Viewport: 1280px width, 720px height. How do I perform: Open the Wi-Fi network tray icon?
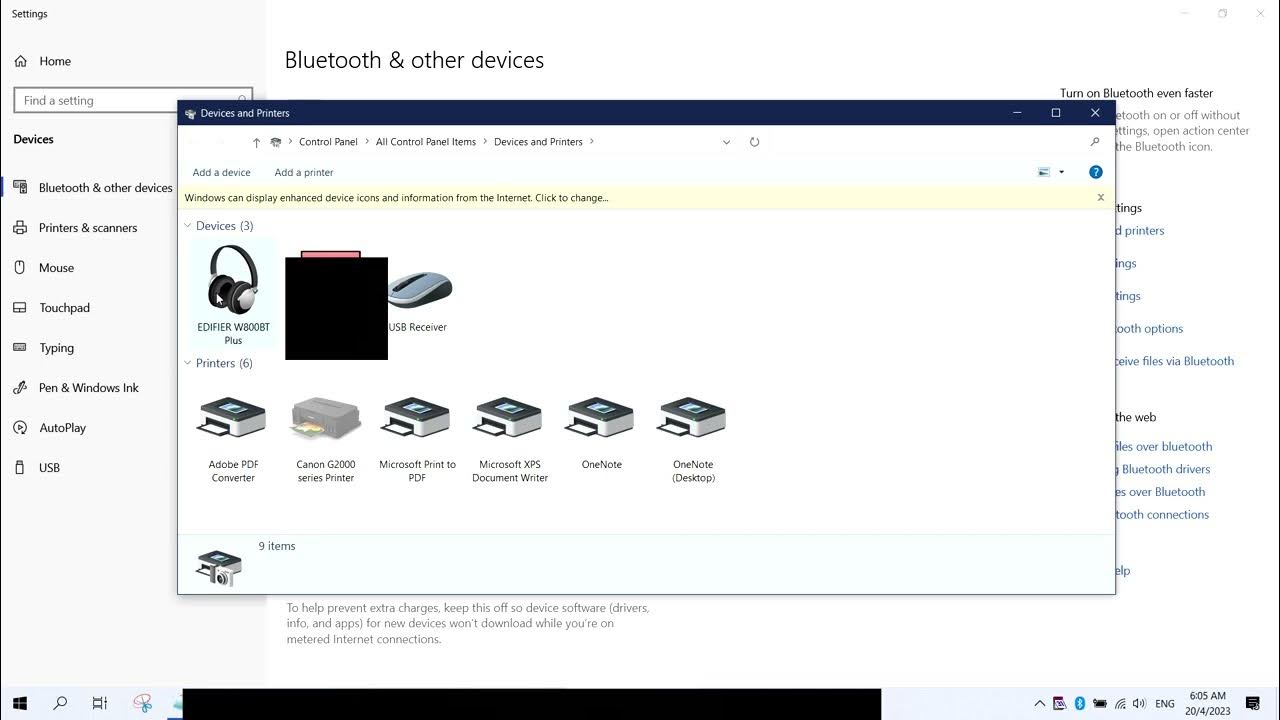pos(1119,704)
